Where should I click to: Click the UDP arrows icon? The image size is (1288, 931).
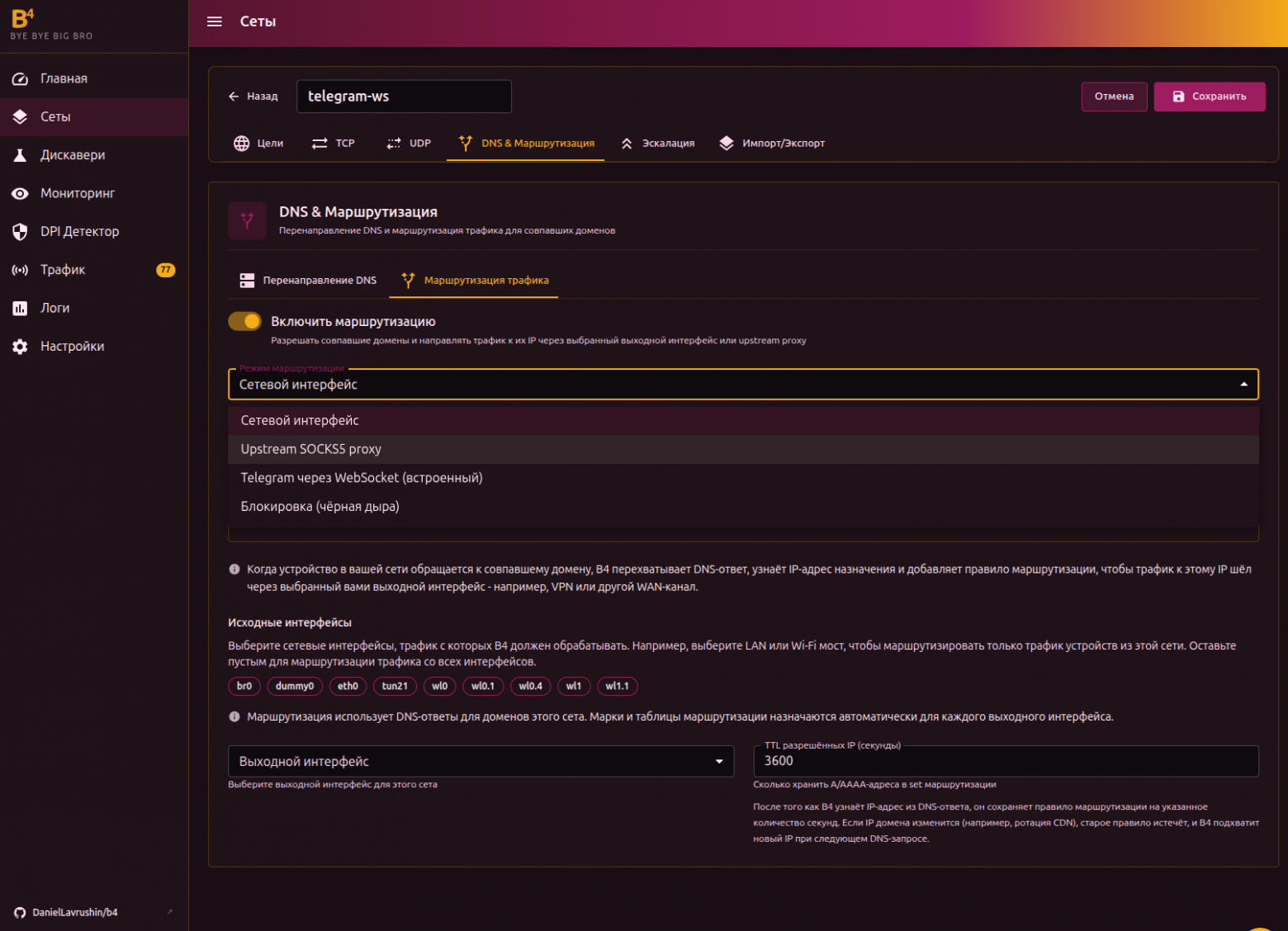coord(394,144)
